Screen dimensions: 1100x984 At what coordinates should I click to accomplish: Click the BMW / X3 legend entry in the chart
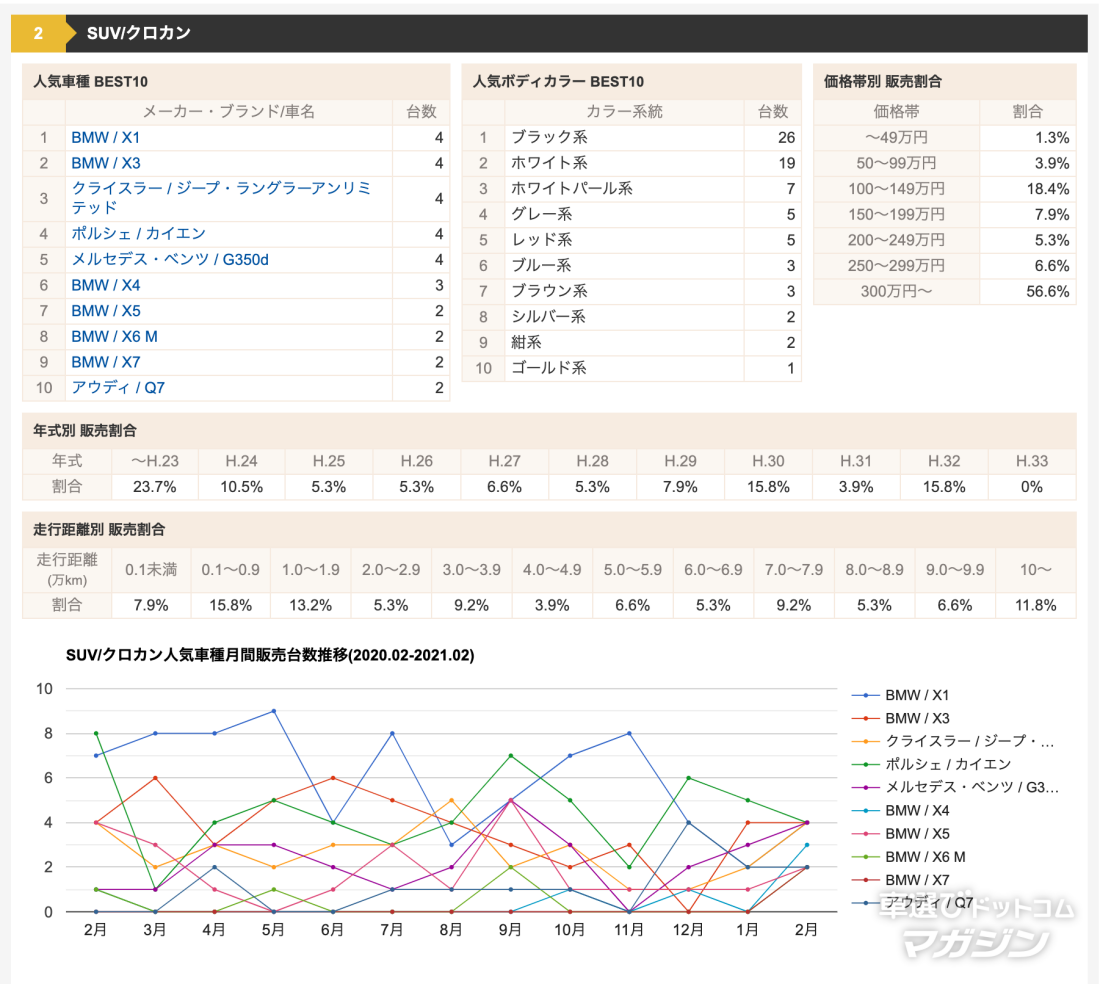900,718
